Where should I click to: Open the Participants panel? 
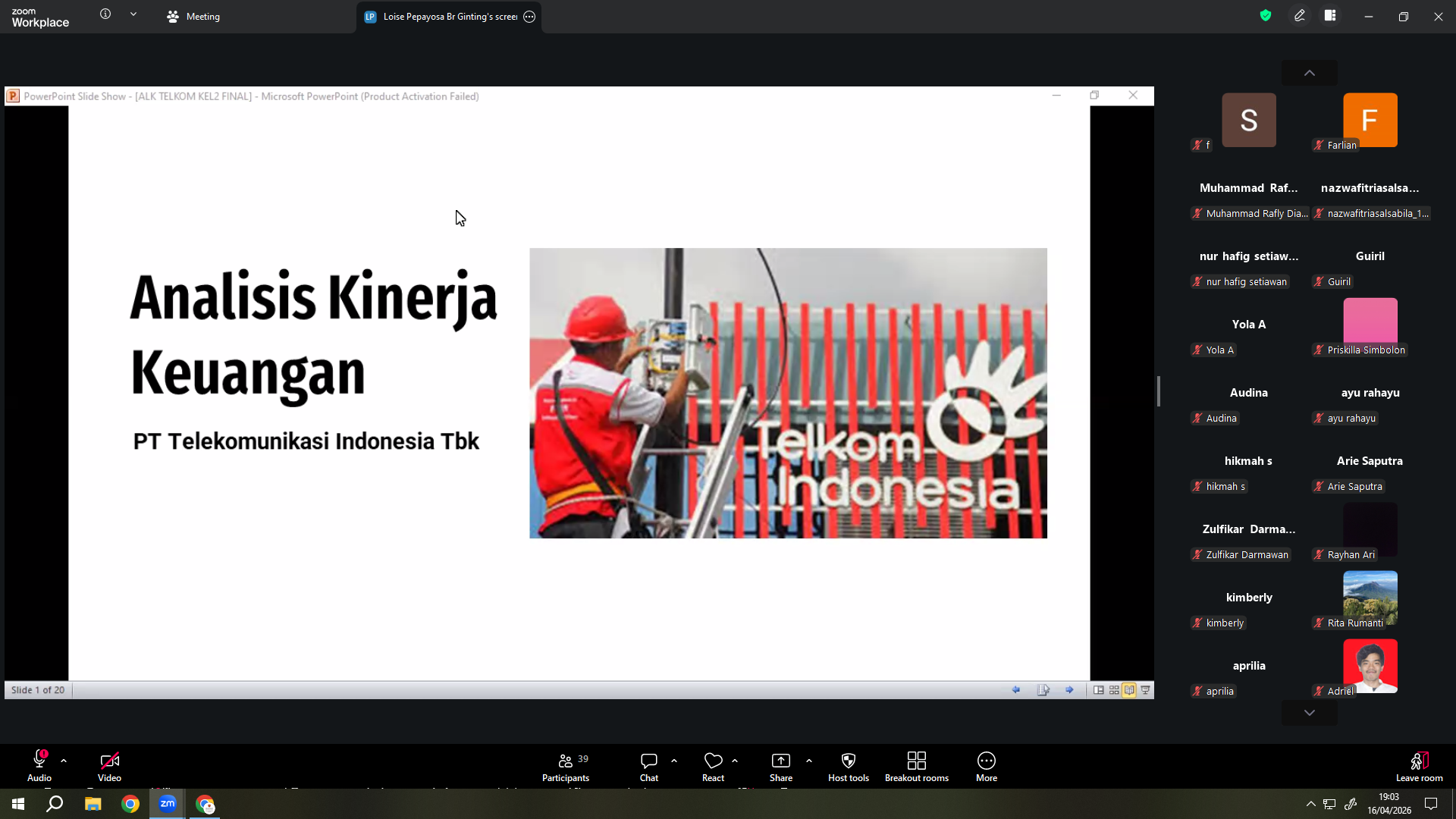566,766
